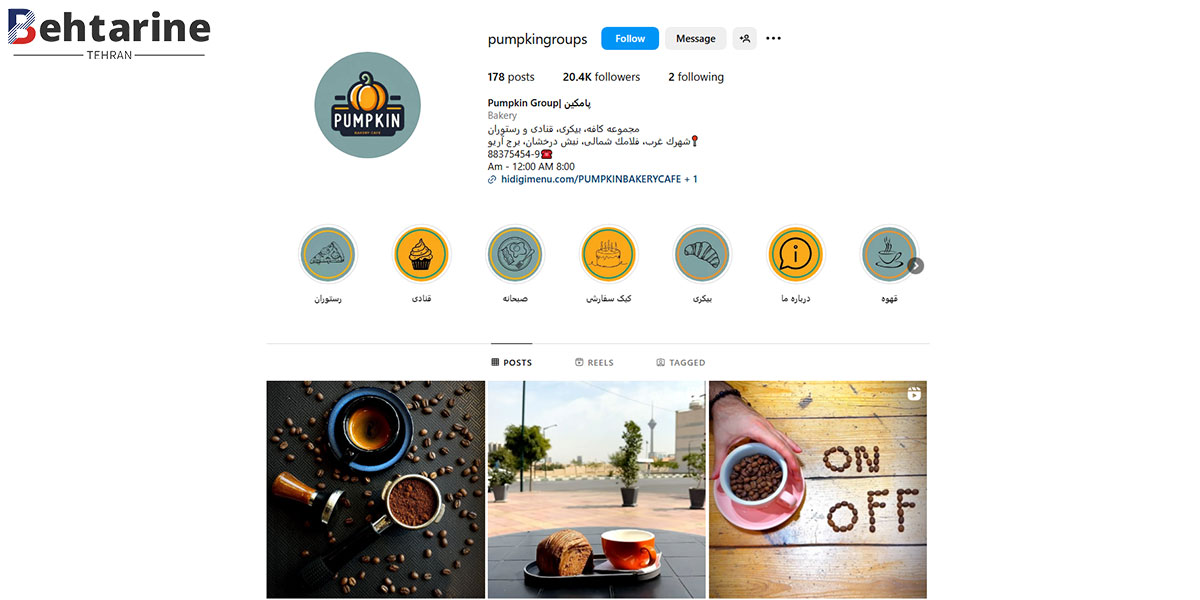Screen dimensions: 1200x600
Task: Open the croissant bakery story highlight
Action: coord(702,254)
